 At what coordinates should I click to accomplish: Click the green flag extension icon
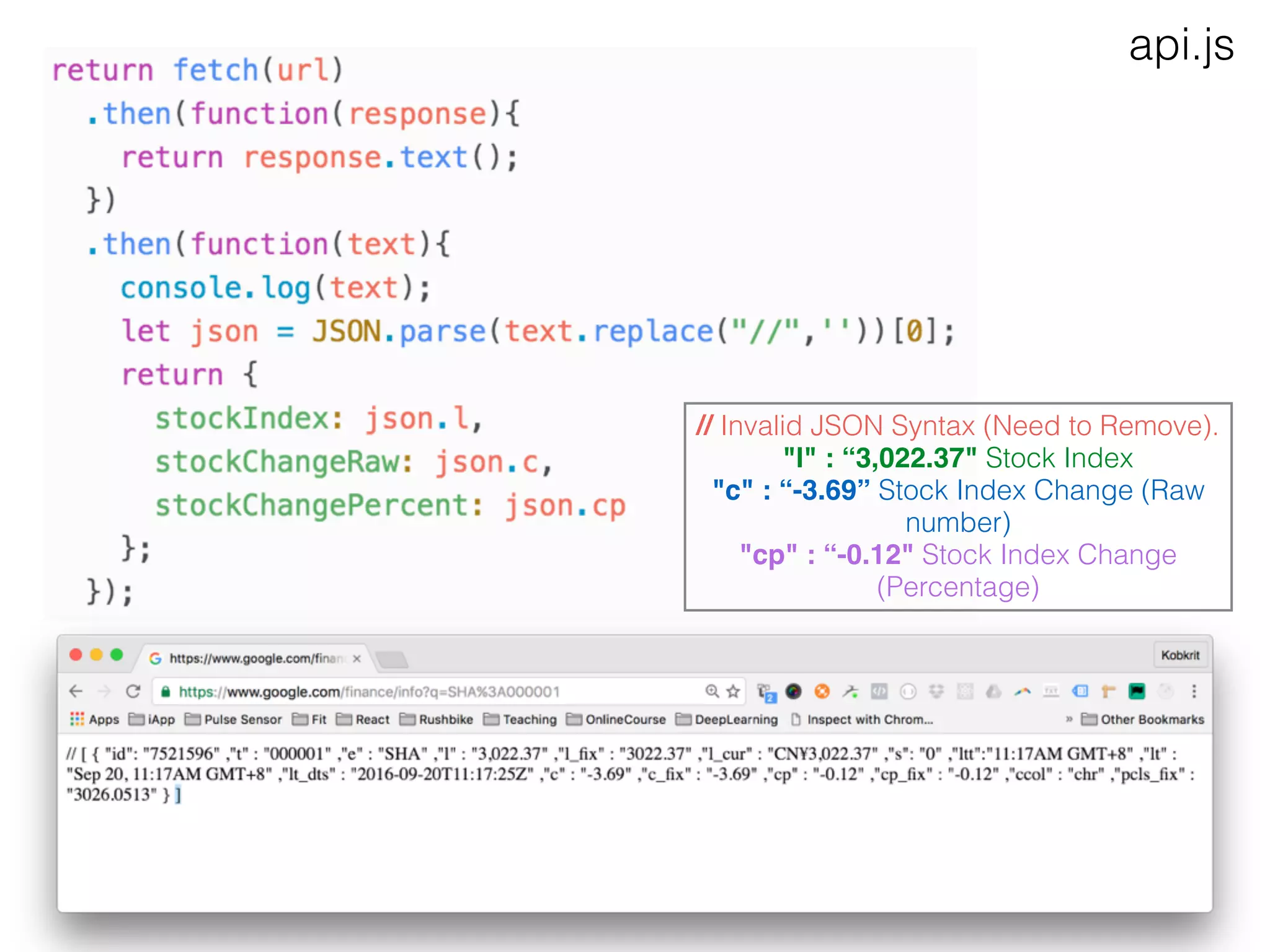pos(1137,691)
